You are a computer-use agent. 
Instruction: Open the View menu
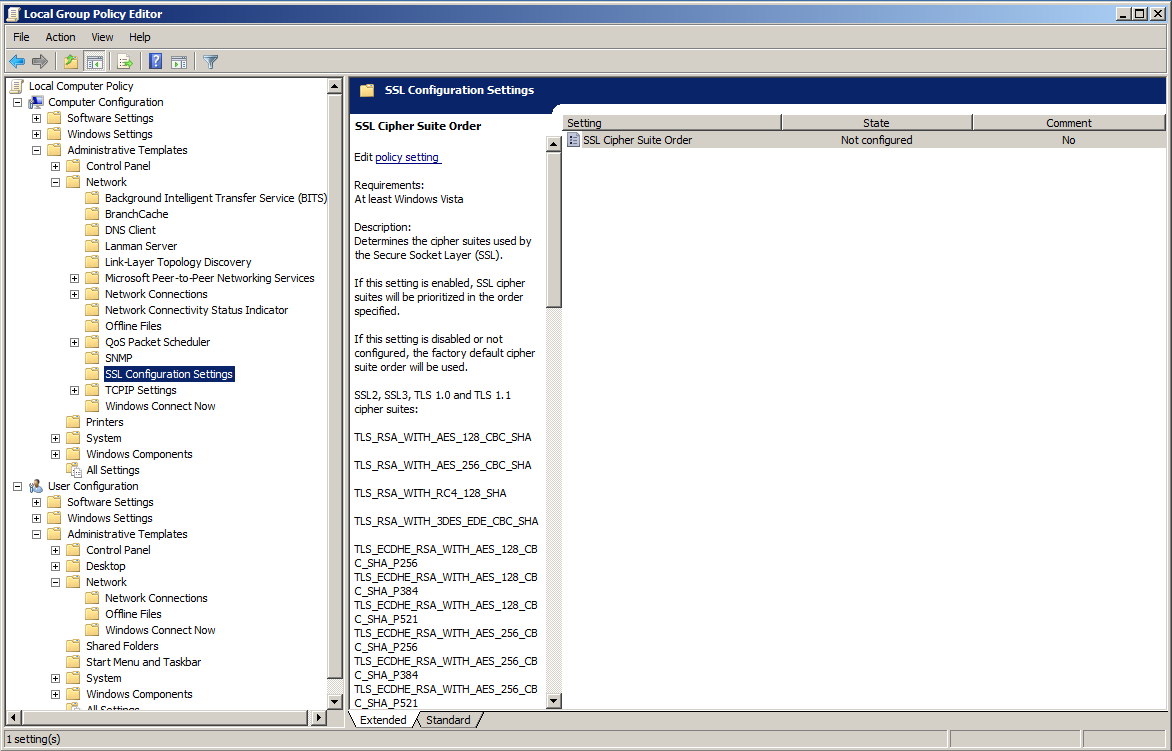point(102,37)
